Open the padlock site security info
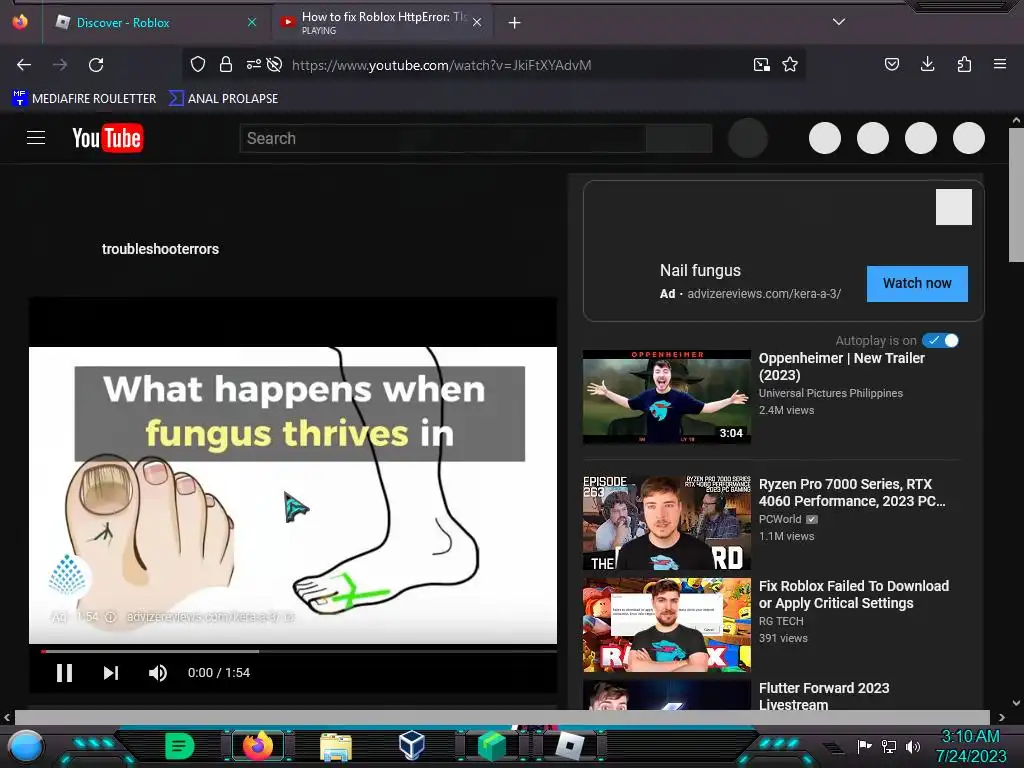Viewport: 1024px width, 768px height. coord(226,64)
